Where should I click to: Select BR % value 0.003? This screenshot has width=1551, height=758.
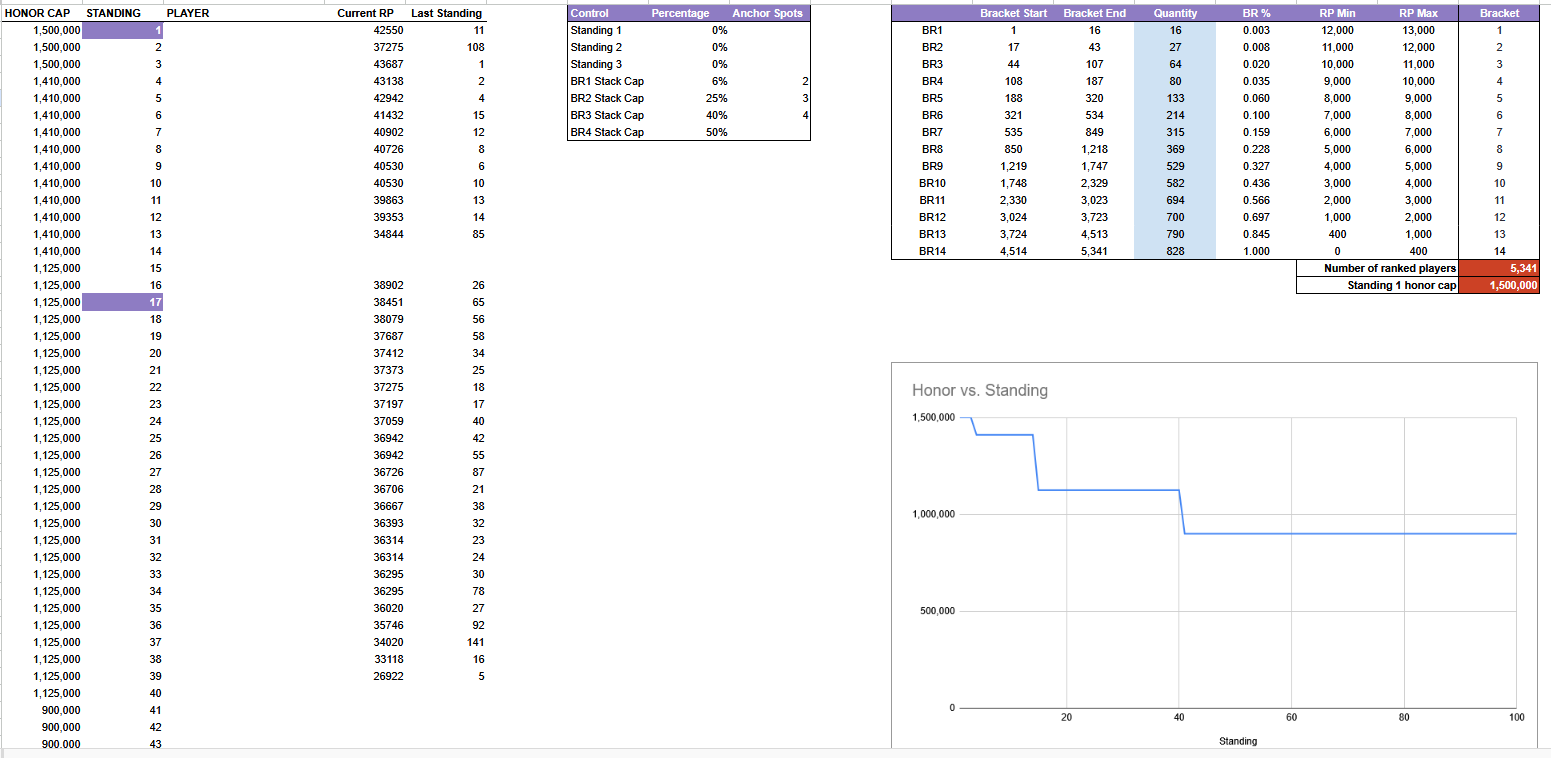(1256, 30)
